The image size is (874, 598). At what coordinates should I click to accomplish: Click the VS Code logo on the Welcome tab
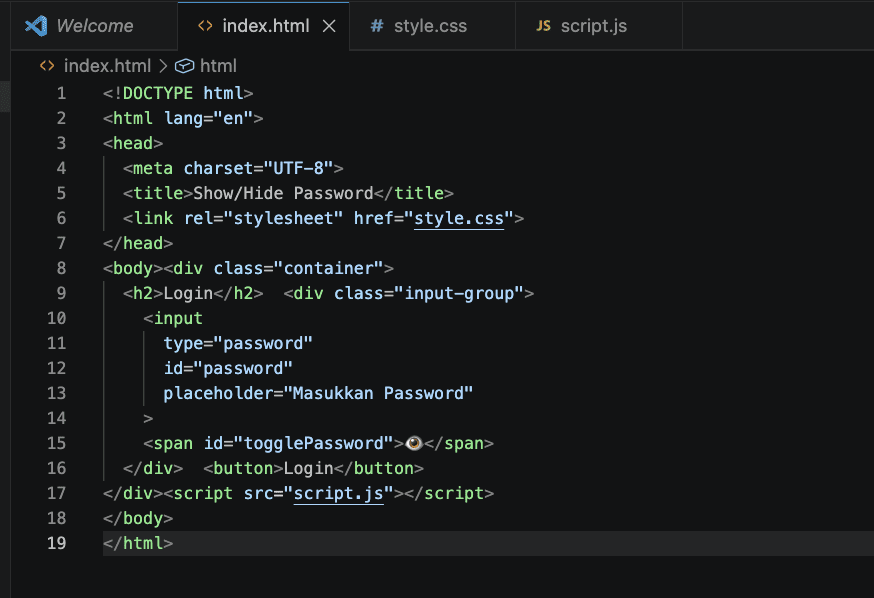coord(37,26)
